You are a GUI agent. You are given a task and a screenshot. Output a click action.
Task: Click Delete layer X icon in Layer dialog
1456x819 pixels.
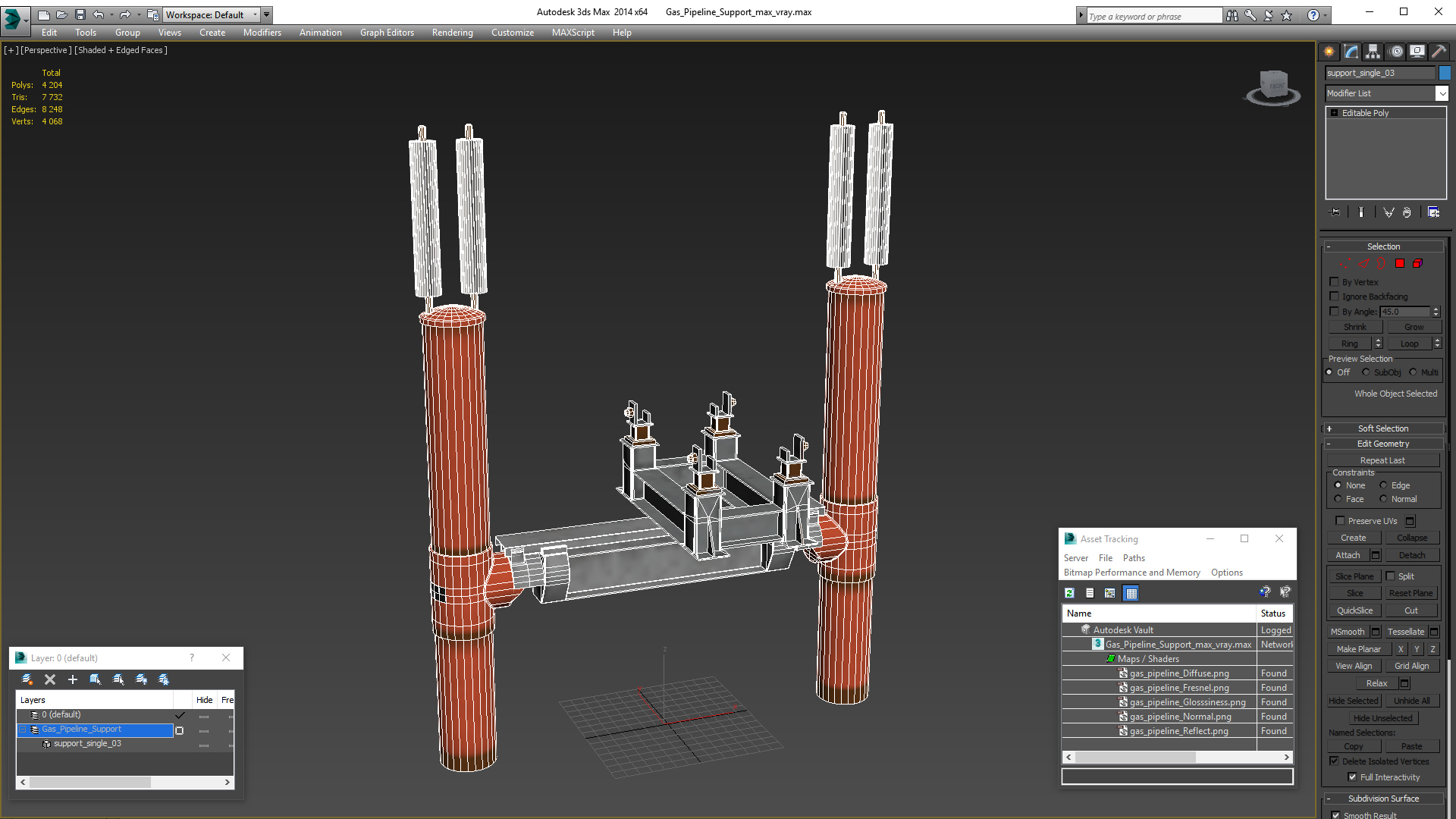pos(50,679)
